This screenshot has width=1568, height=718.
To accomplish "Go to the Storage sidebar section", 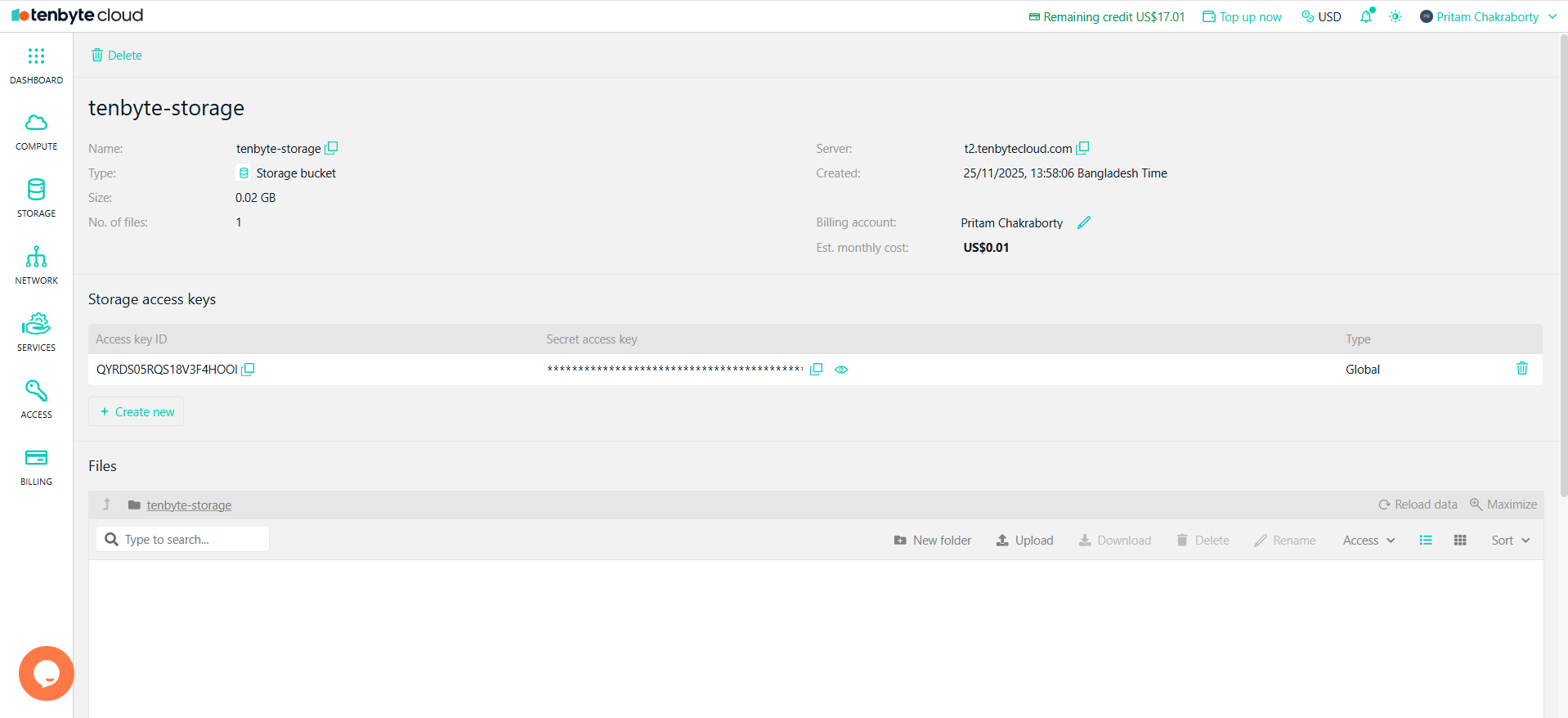I will pos(36,199).
